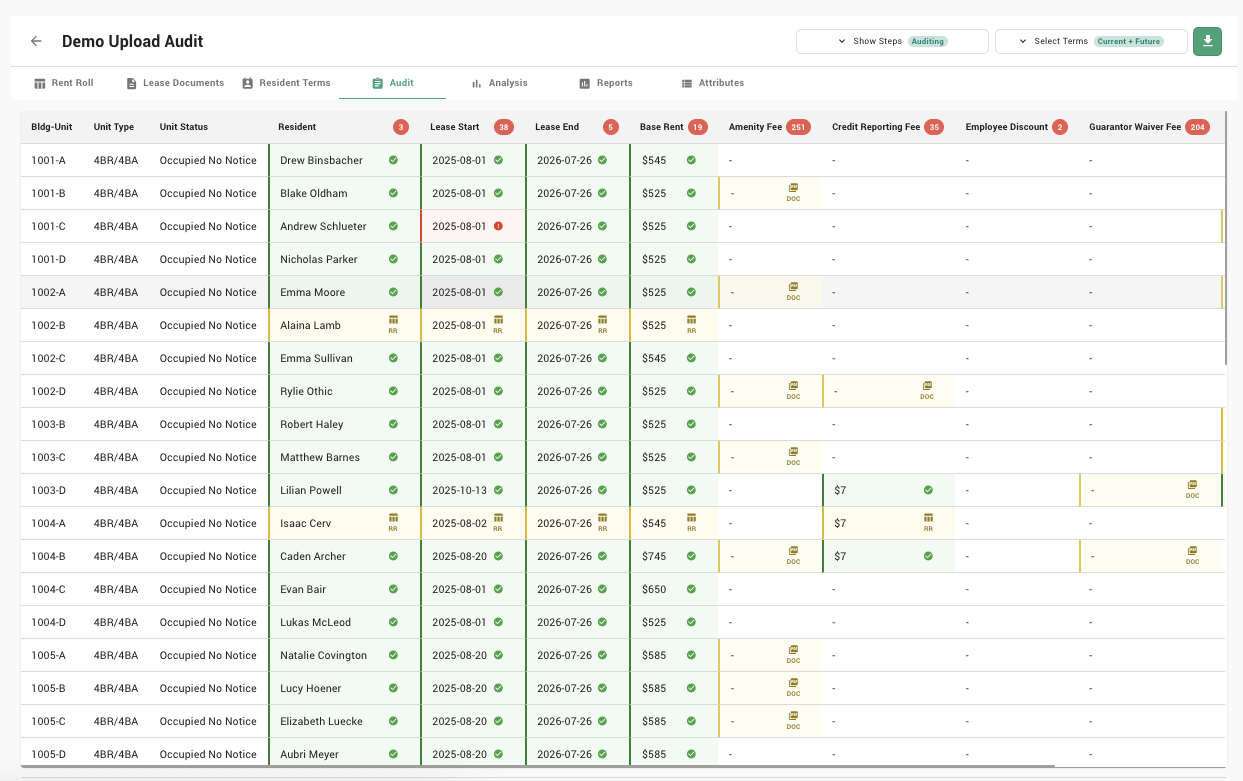Click the DOC icon in 1003-C Amenity Fee
The height and width of the screenshot is (781, 1243).
coord(793,456)
